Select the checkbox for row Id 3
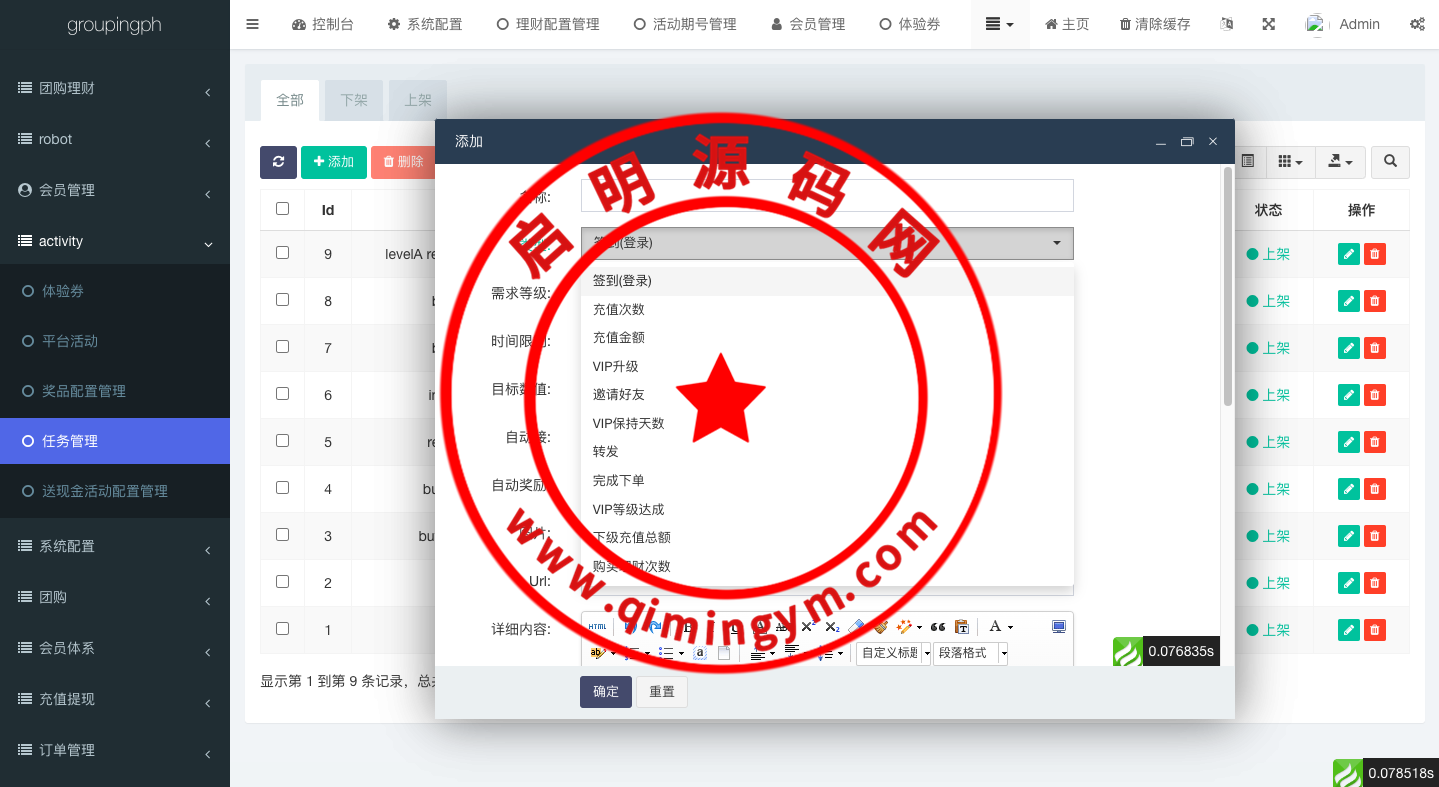 click(x=282, y=535)
